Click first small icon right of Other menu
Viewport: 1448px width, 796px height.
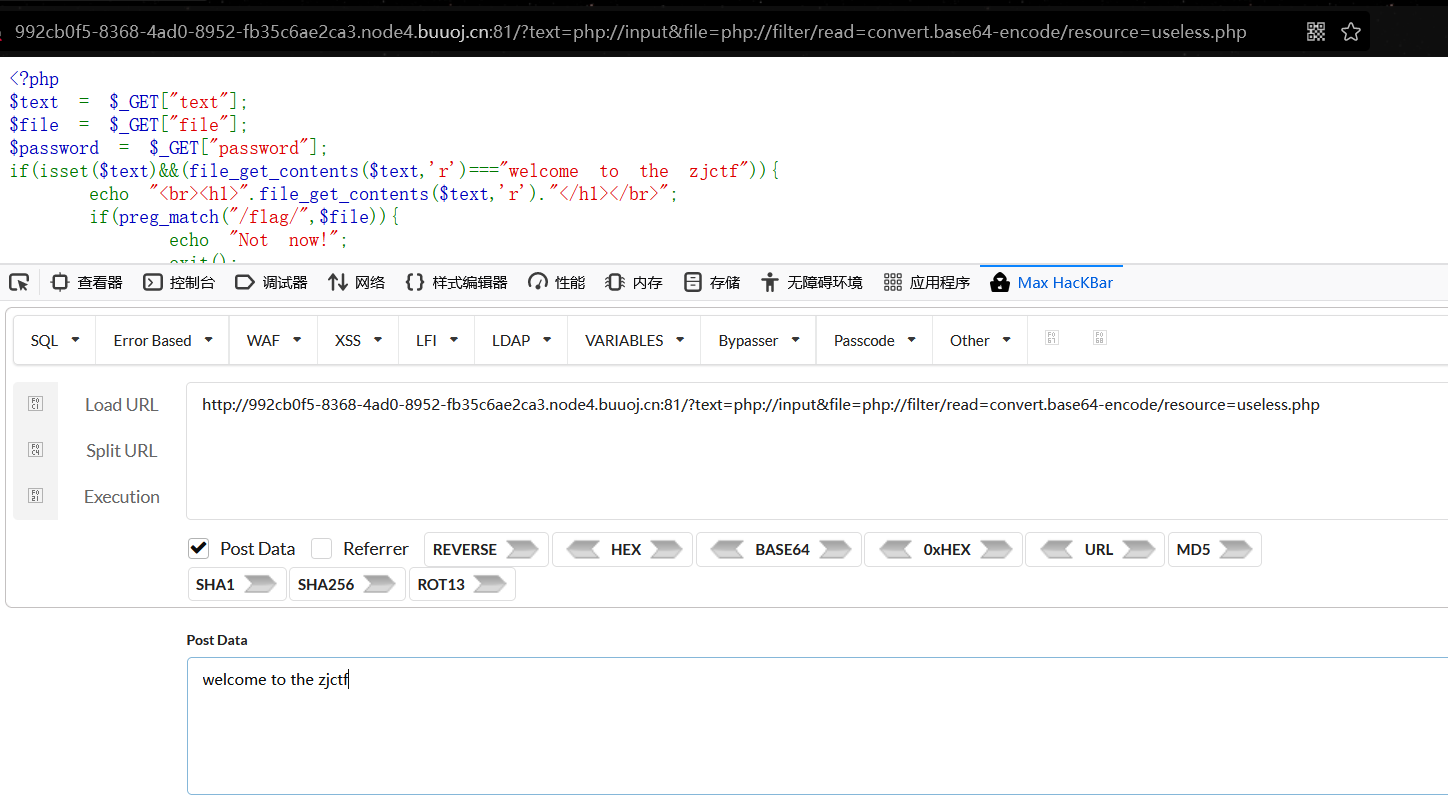pyautogui.click(x=1052, y=339)
